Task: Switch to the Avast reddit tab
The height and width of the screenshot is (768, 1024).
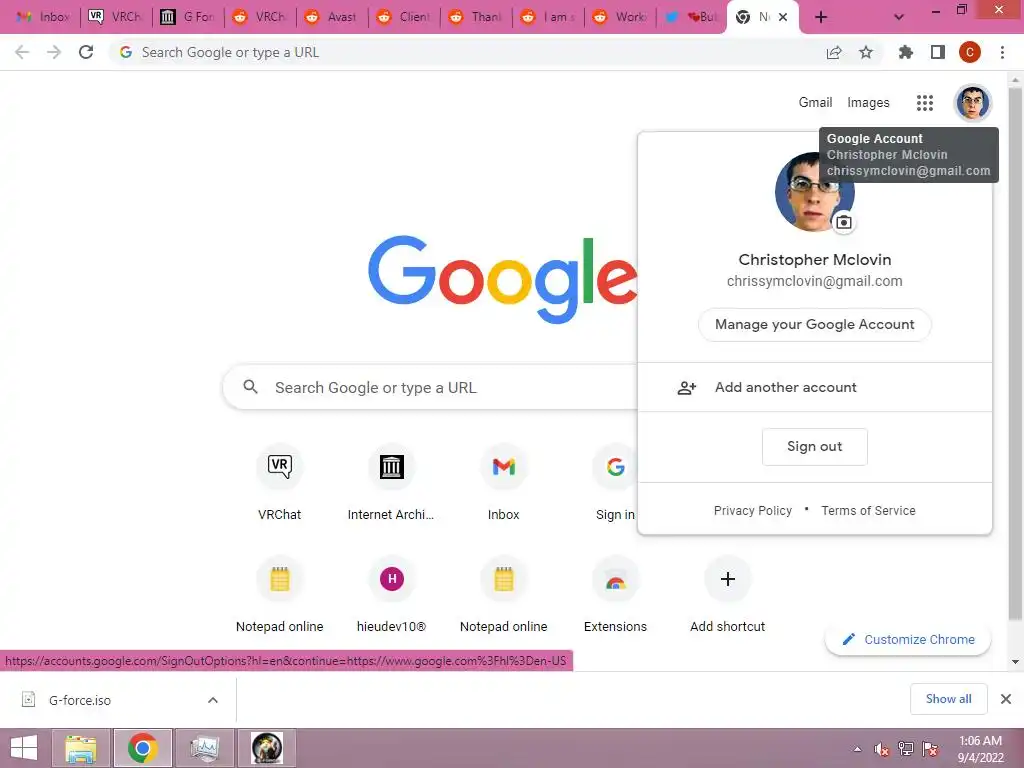Action: tap(331, 17)
